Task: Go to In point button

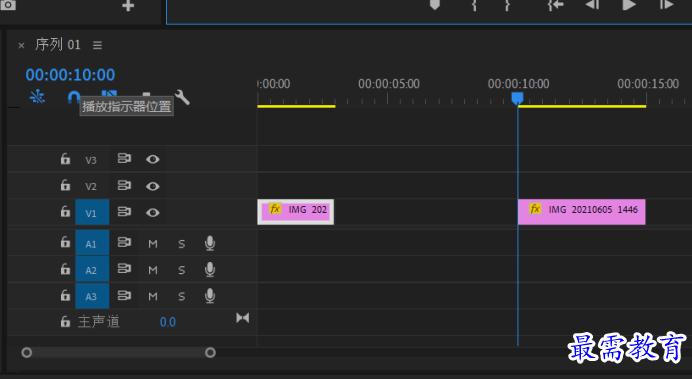Action: coord(556,5)
